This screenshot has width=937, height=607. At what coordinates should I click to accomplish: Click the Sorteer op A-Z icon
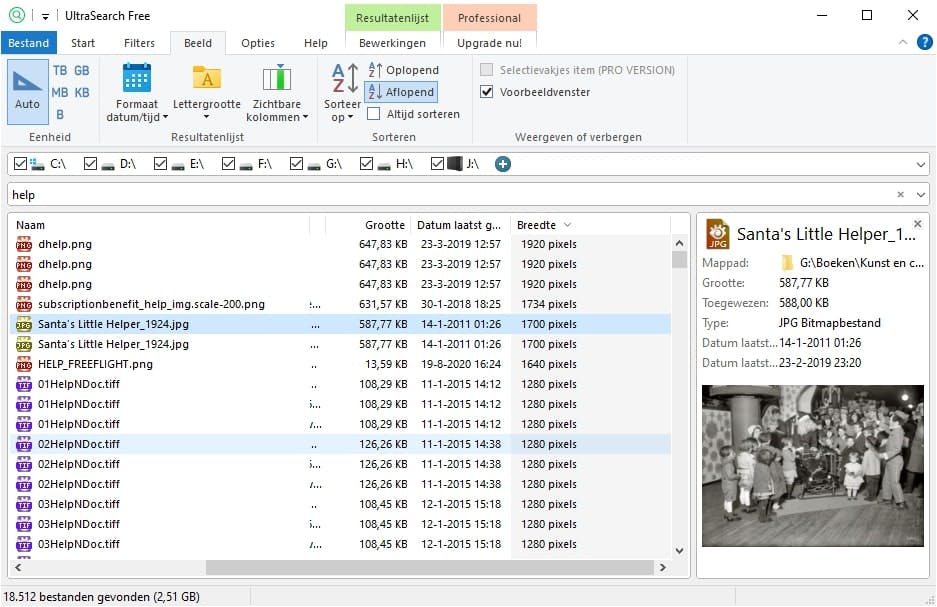[x=343, y=79]
